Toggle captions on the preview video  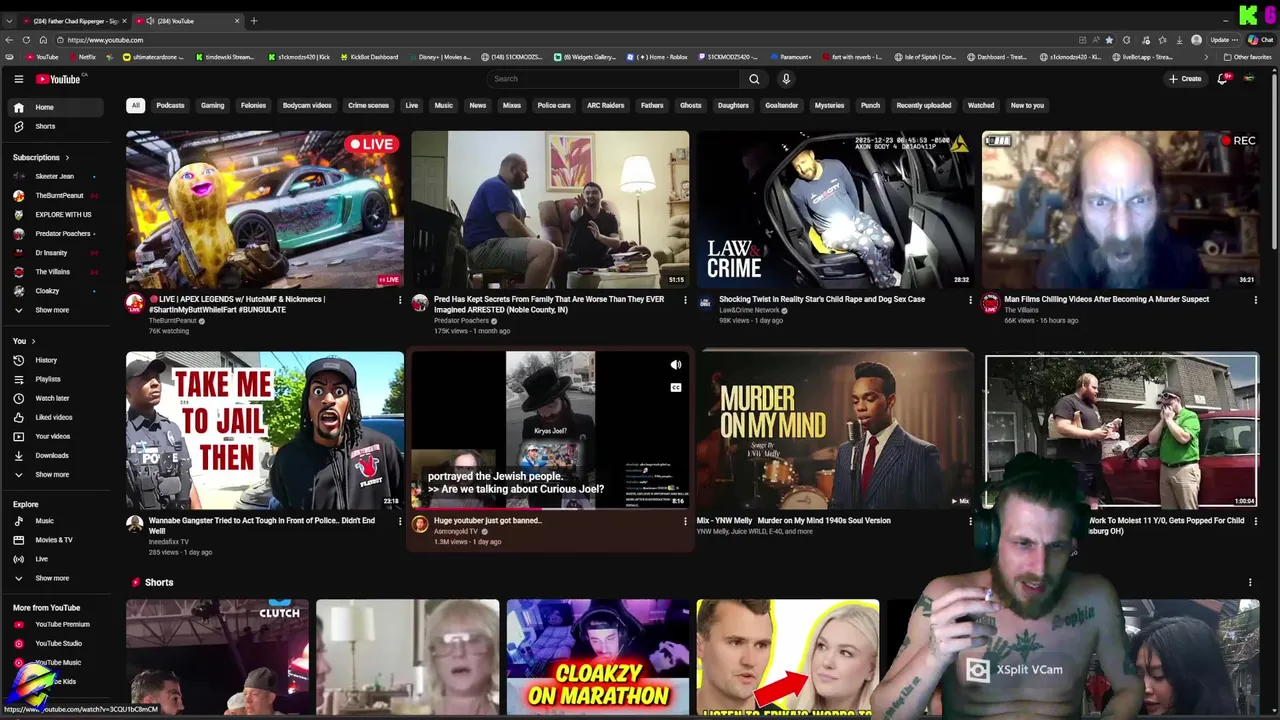coord(676,387)
